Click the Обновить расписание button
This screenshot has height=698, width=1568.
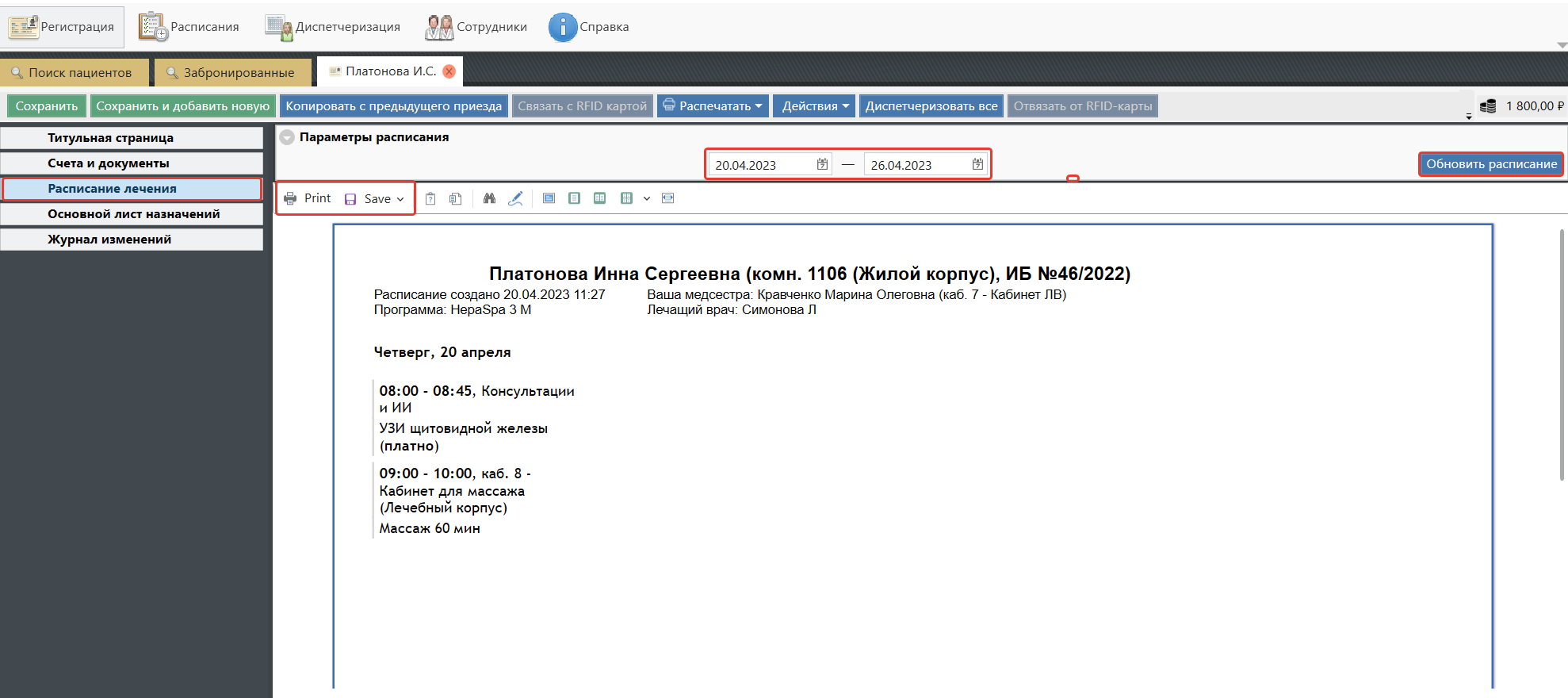coord(1490,164)
